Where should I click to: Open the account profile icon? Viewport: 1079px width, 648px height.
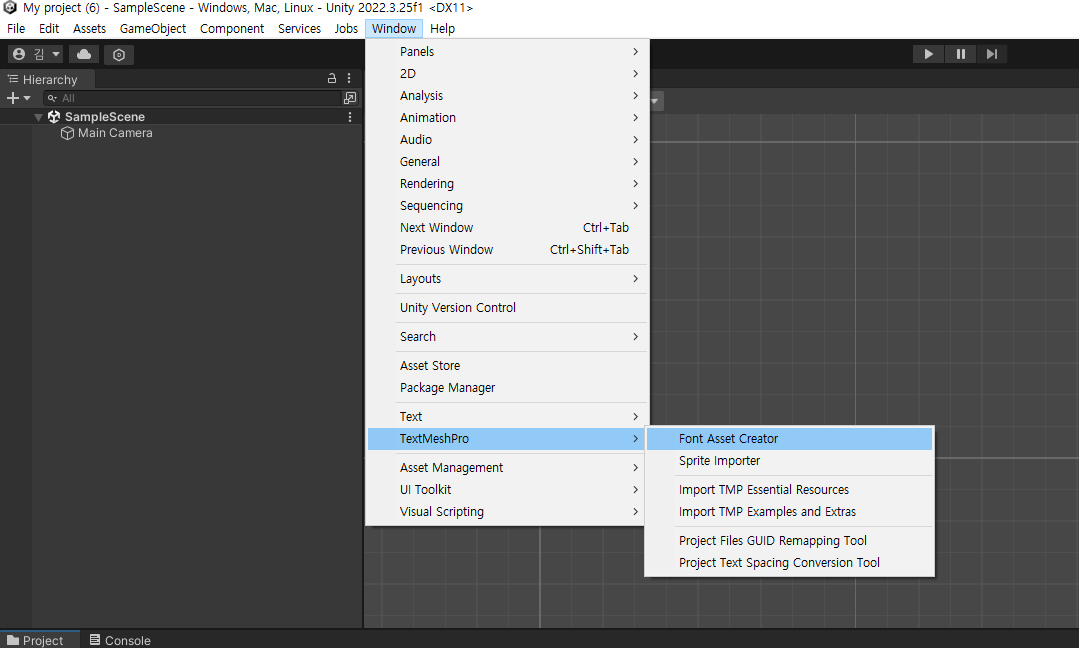coord(19,54)
